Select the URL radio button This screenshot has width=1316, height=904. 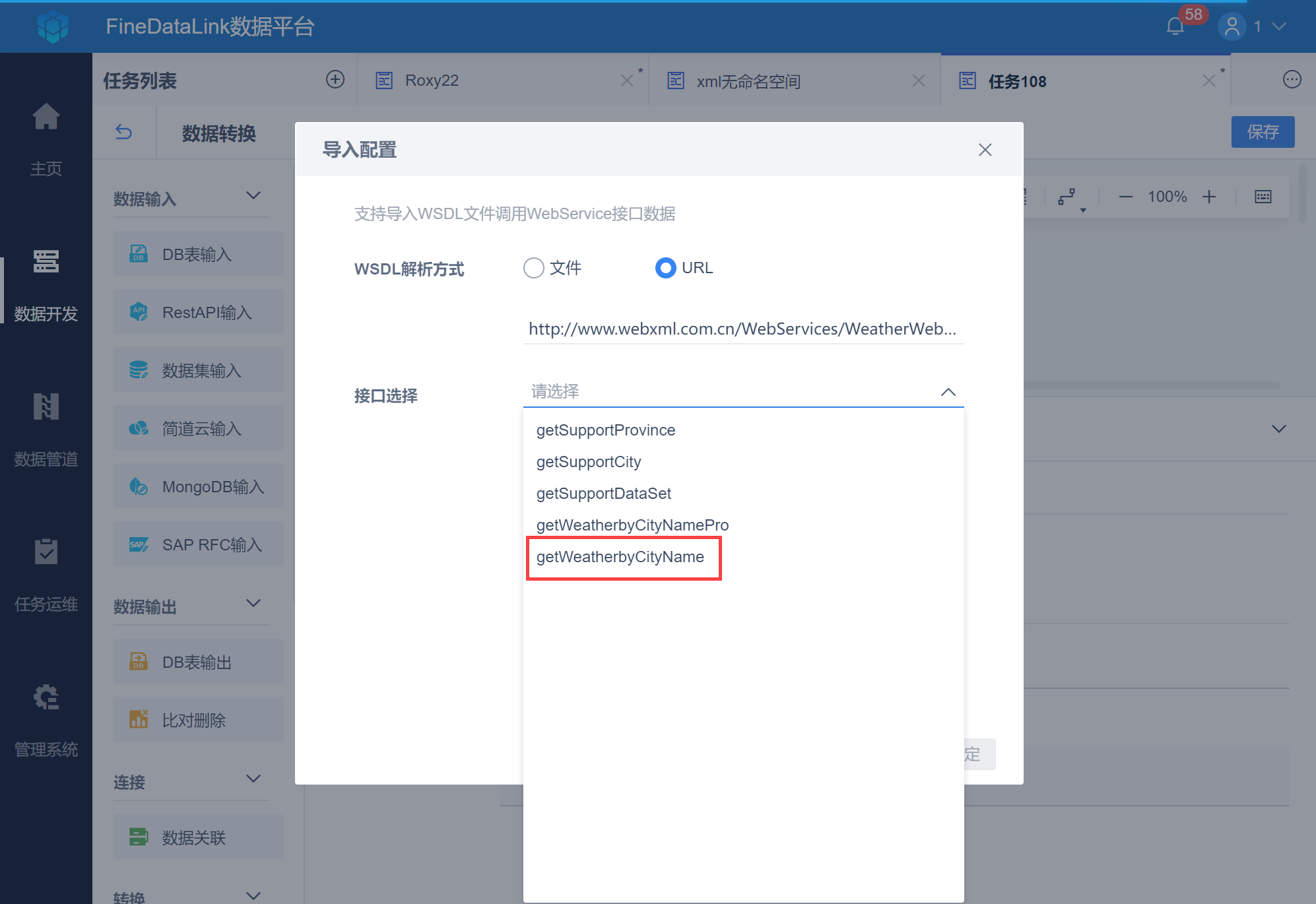click(665, 268)
